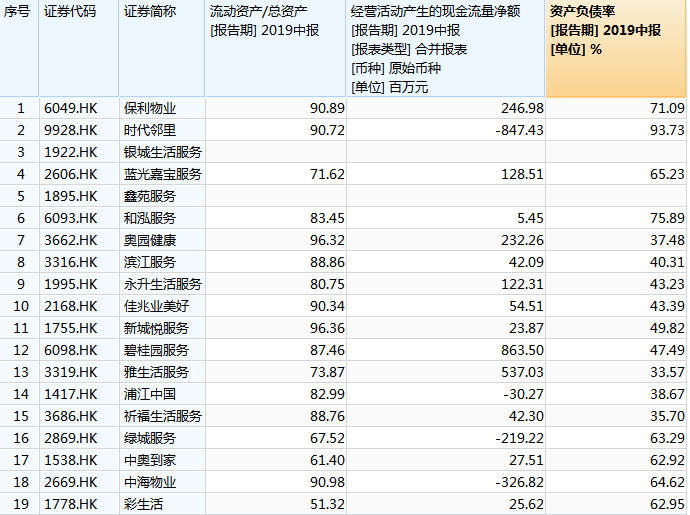This screenshot has height=515, width=690.
Task: Click the debt ratio value 71.09
Action: [x=667, y=108]
